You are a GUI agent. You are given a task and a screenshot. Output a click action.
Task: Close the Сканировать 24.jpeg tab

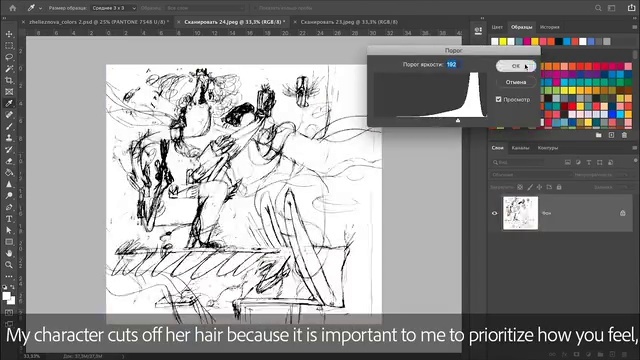[178, 22]
